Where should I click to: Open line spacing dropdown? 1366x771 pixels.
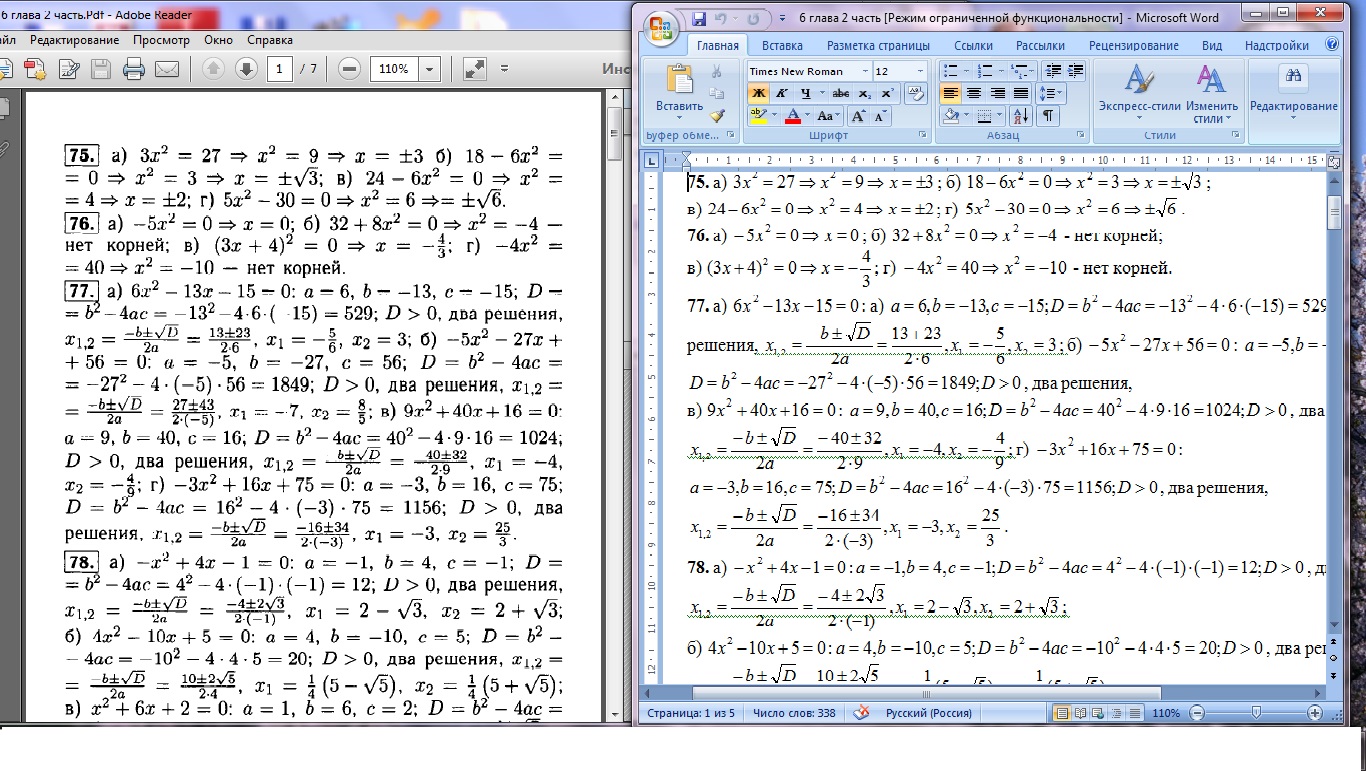[1049, 93]
